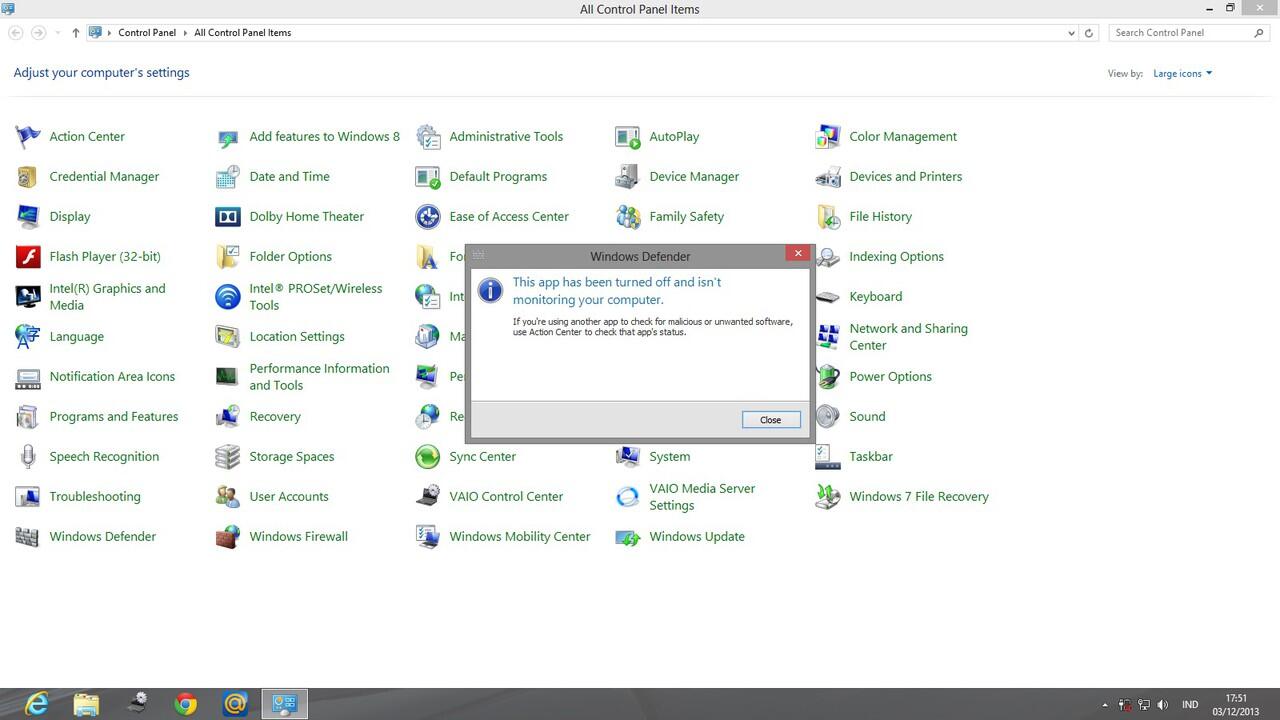The image size is (1280, 720).
Task: Open the Power Options battery icon
Action: click(x=828, y=377)
